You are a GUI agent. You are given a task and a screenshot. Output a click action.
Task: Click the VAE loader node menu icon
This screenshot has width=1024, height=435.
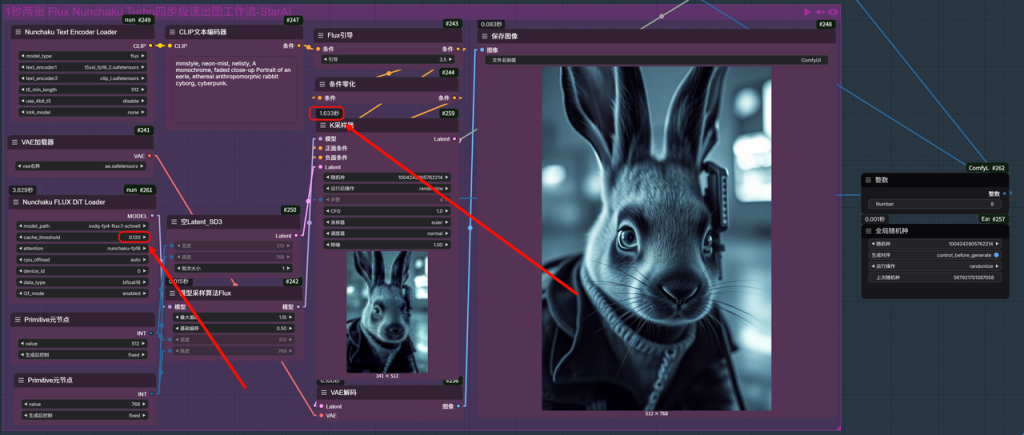point(18,142)
